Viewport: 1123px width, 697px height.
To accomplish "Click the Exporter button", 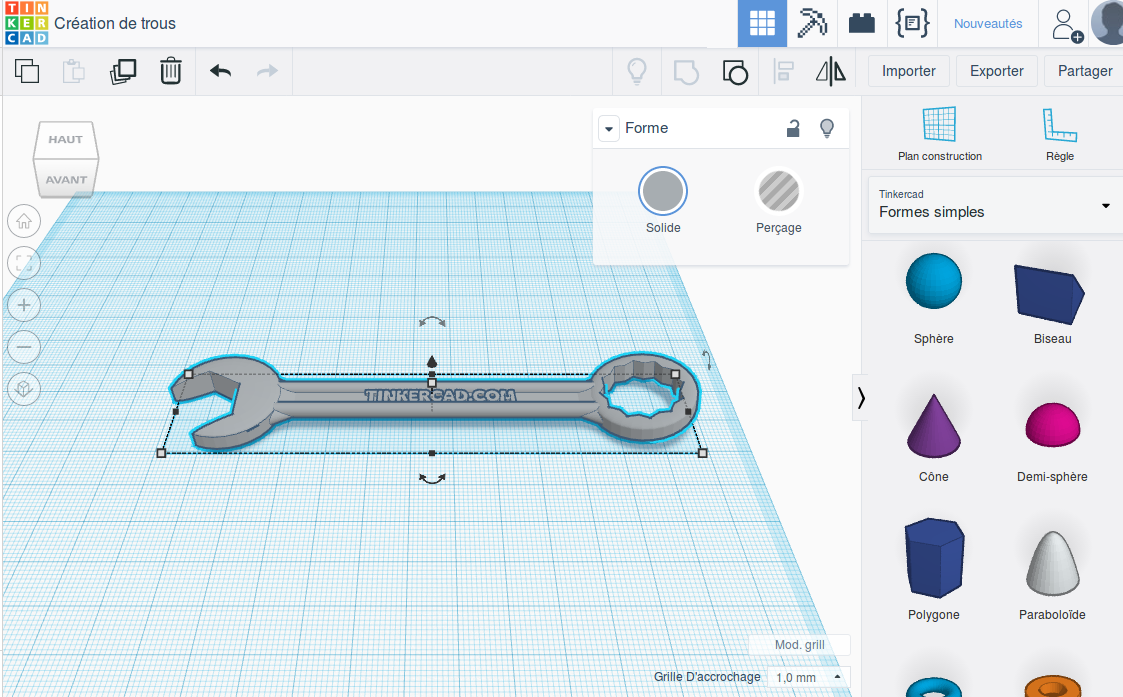I will point(996,71).
